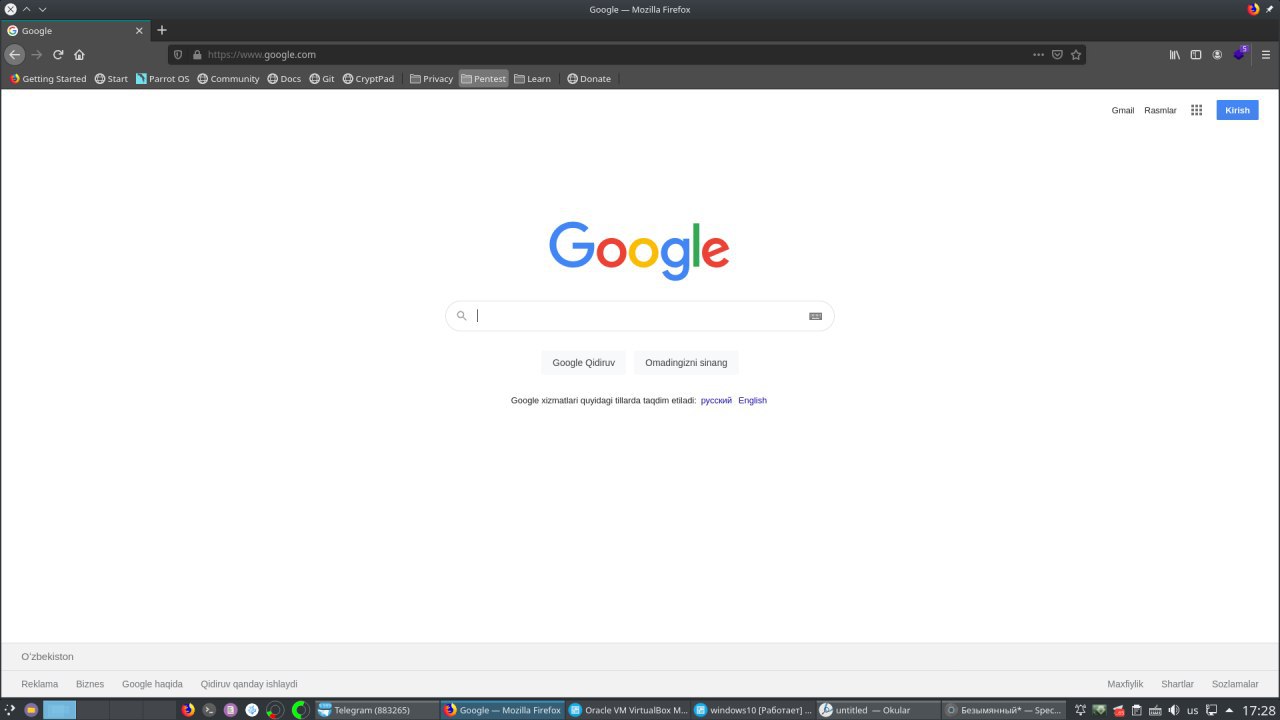This screenshot has width=1280, height=720.
Task: Open the Start bookmark
Action: (111, 79)
